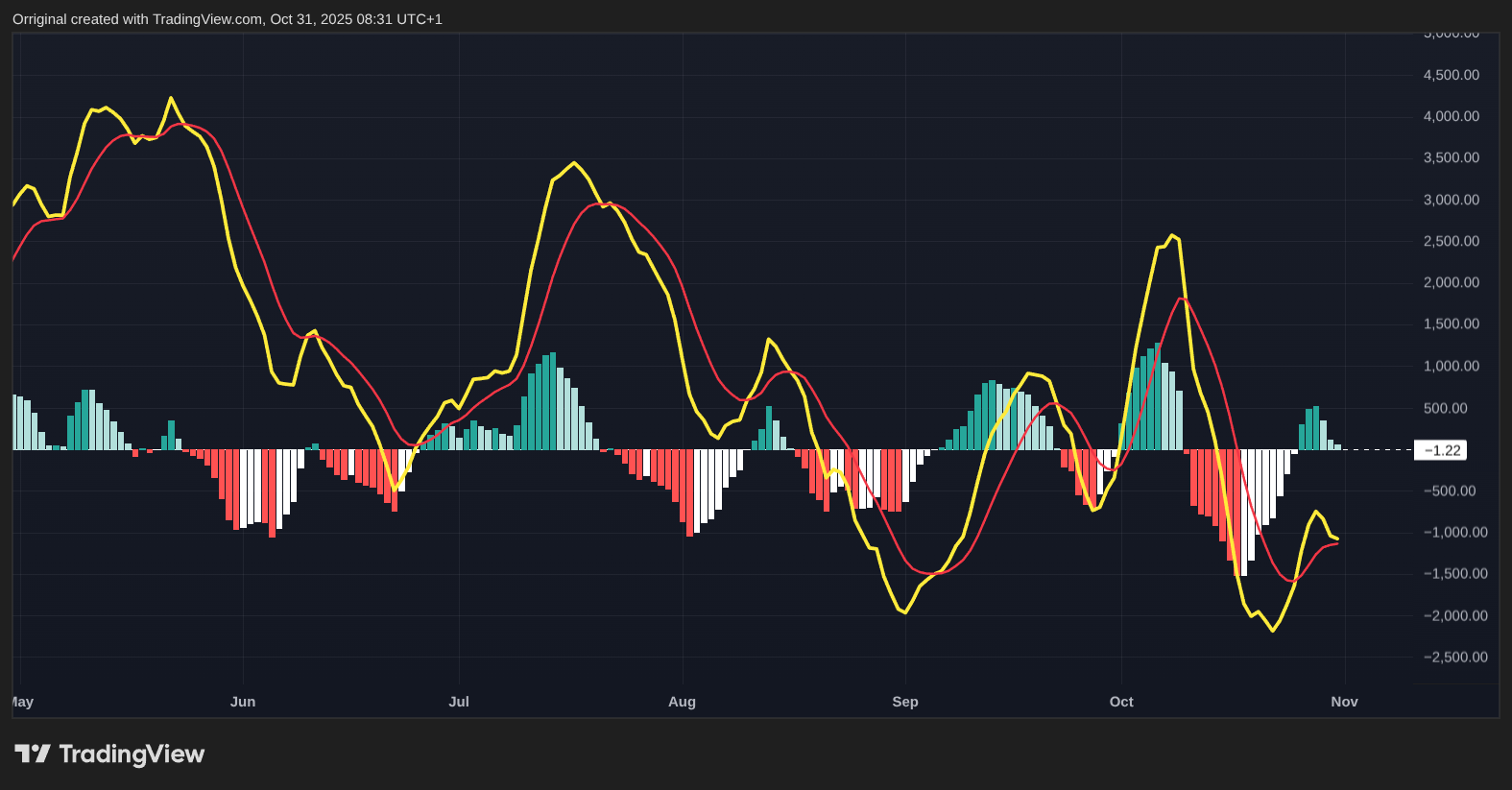Click the −1,500.00 axis label
Image resolution: width=1512 pixels, height=790 pixels.
pyautogui.click(x=1454, y=573)
